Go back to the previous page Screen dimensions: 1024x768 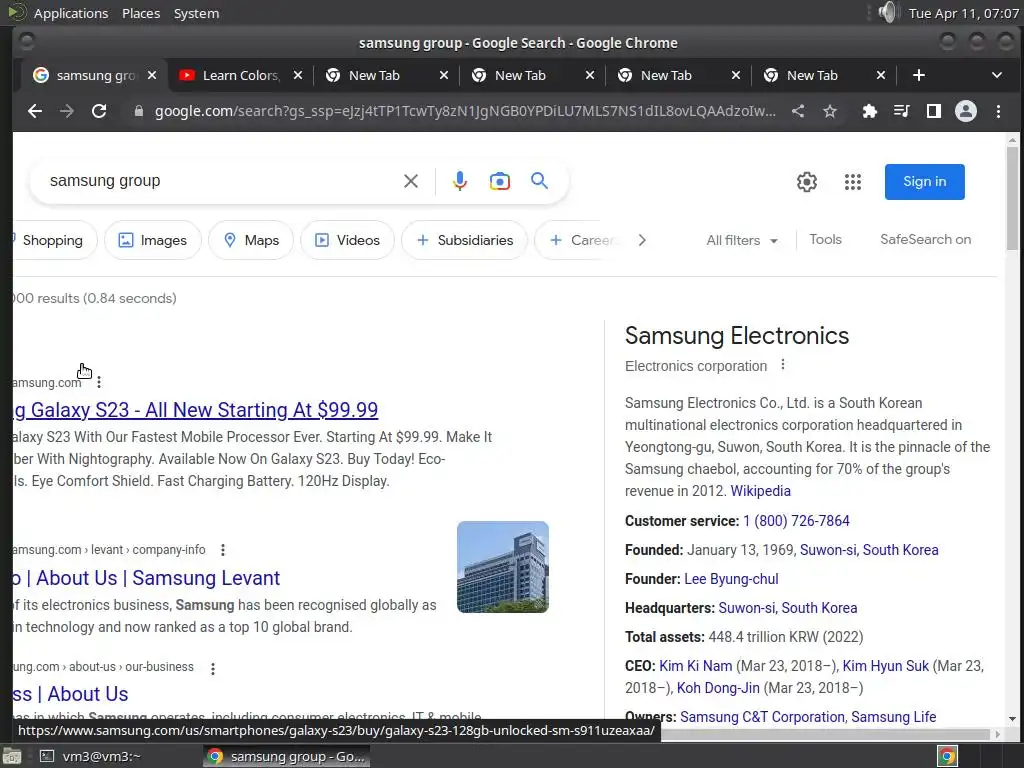35,111
